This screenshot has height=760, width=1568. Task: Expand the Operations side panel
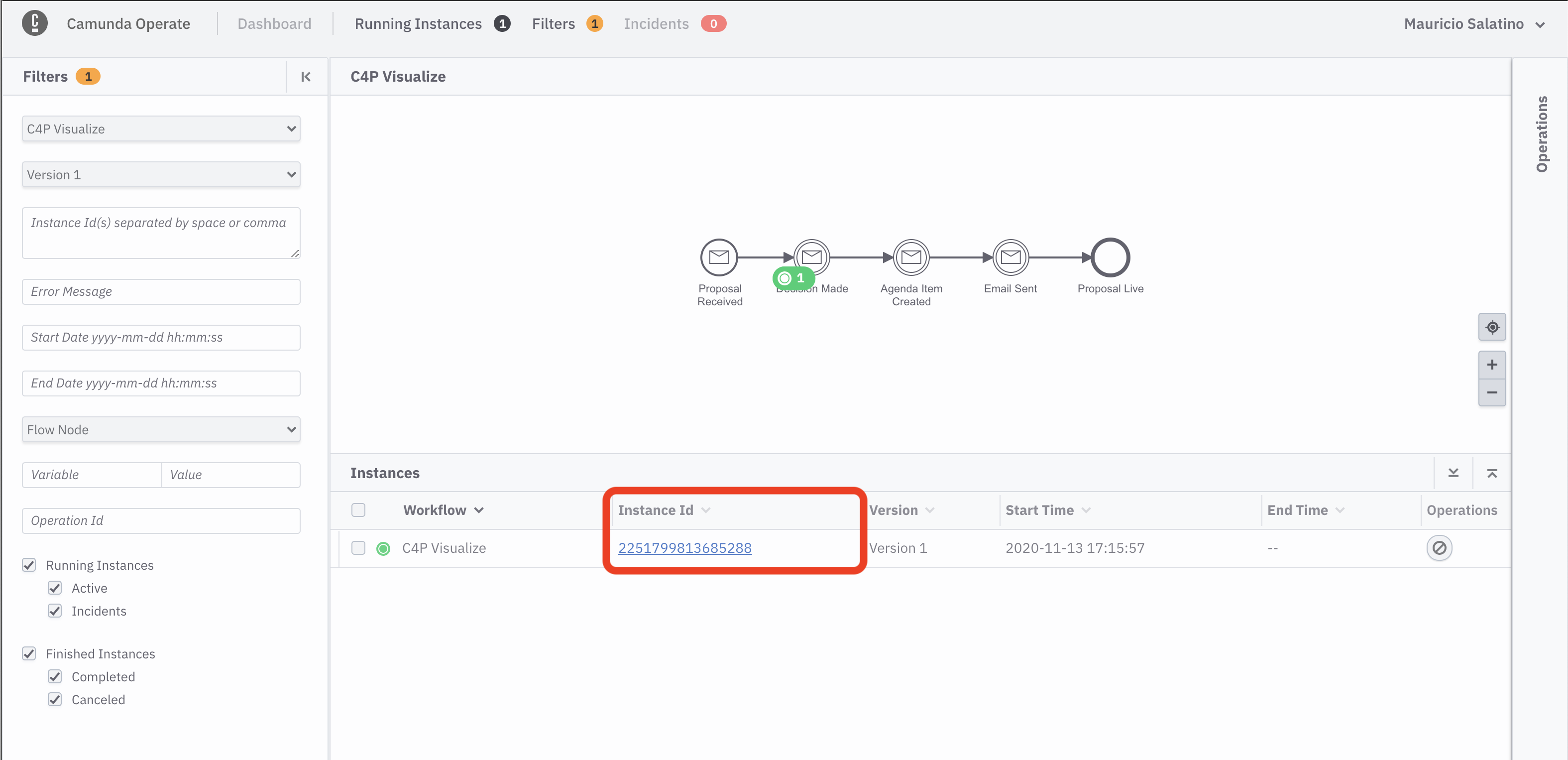1541,134
